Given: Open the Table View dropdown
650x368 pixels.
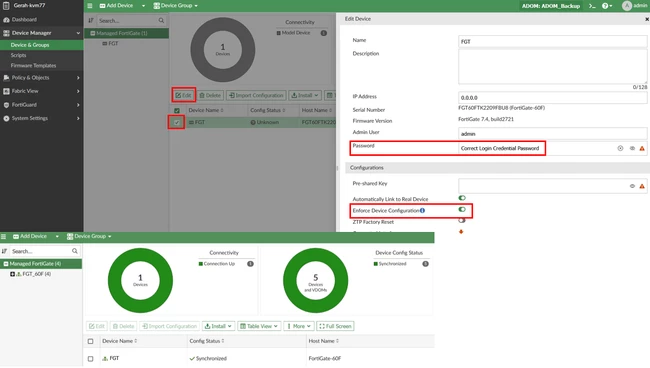Looking at the screenshot, I should [x=259, y=326].
